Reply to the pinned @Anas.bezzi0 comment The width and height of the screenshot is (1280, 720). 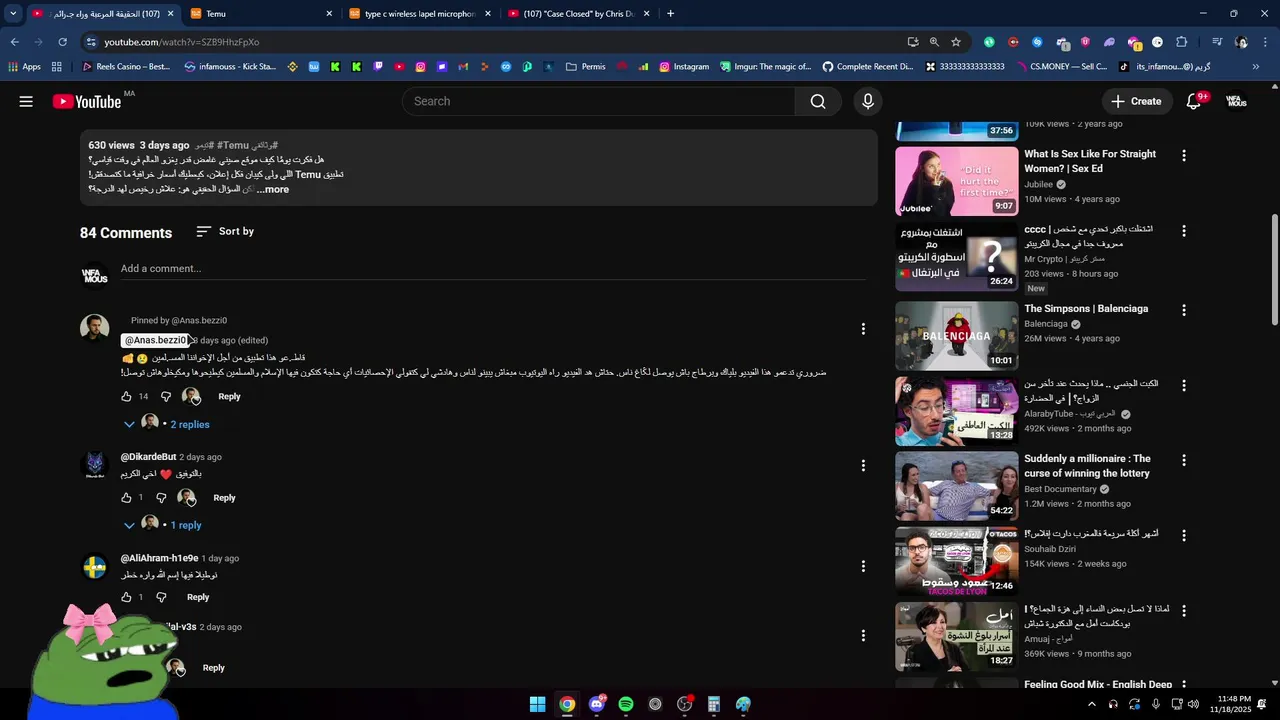pyautogui.click(x=229, y=397)
